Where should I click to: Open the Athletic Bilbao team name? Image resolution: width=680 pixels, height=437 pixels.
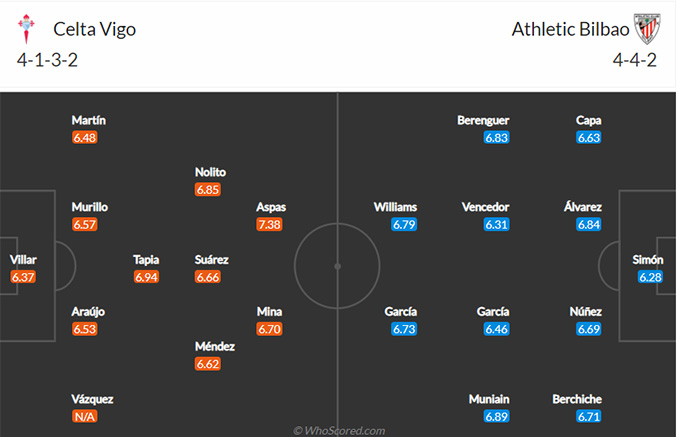point(570,29)
